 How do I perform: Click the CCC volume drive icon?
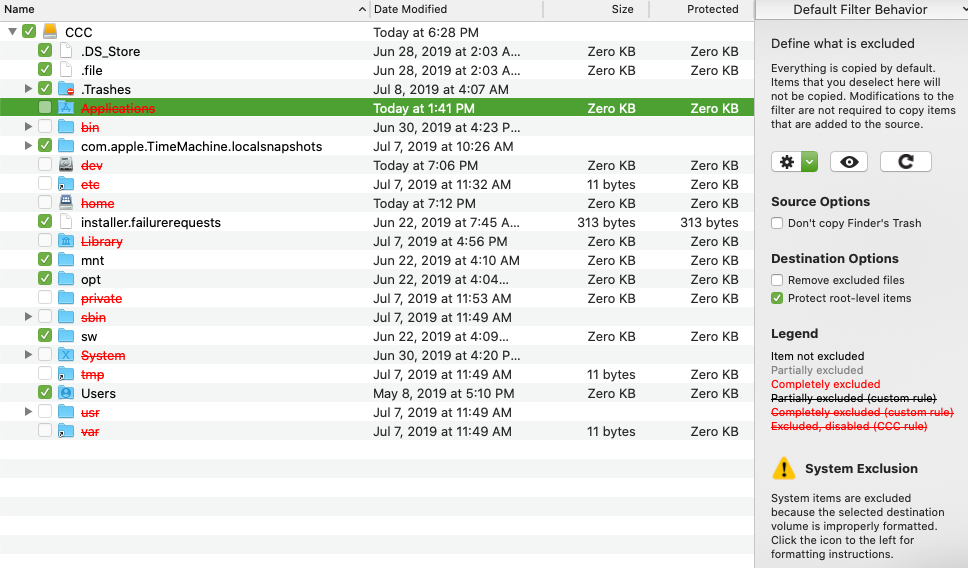click(x=50, y=32)
